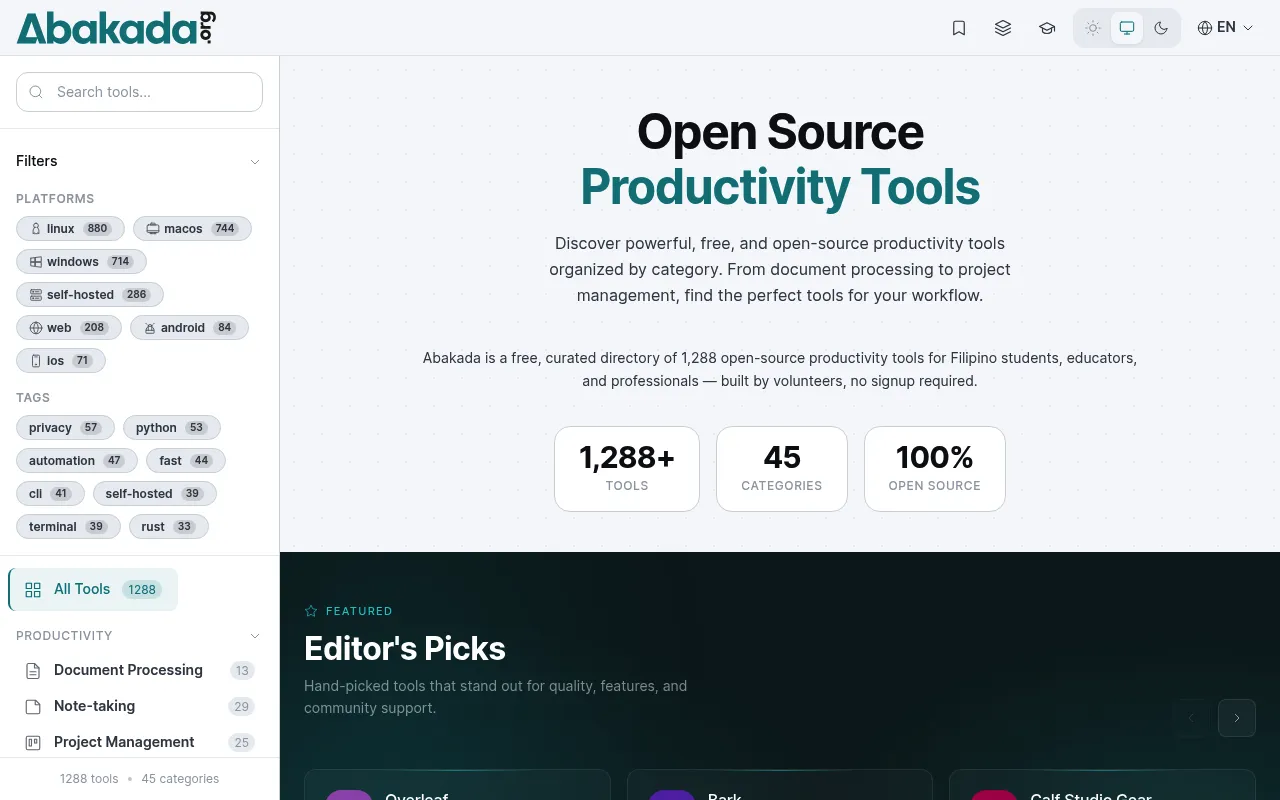This screenshot has width=1280, height=800.
Task: Filter by the self-hosted tag with 39
Action: click(155, 494)
